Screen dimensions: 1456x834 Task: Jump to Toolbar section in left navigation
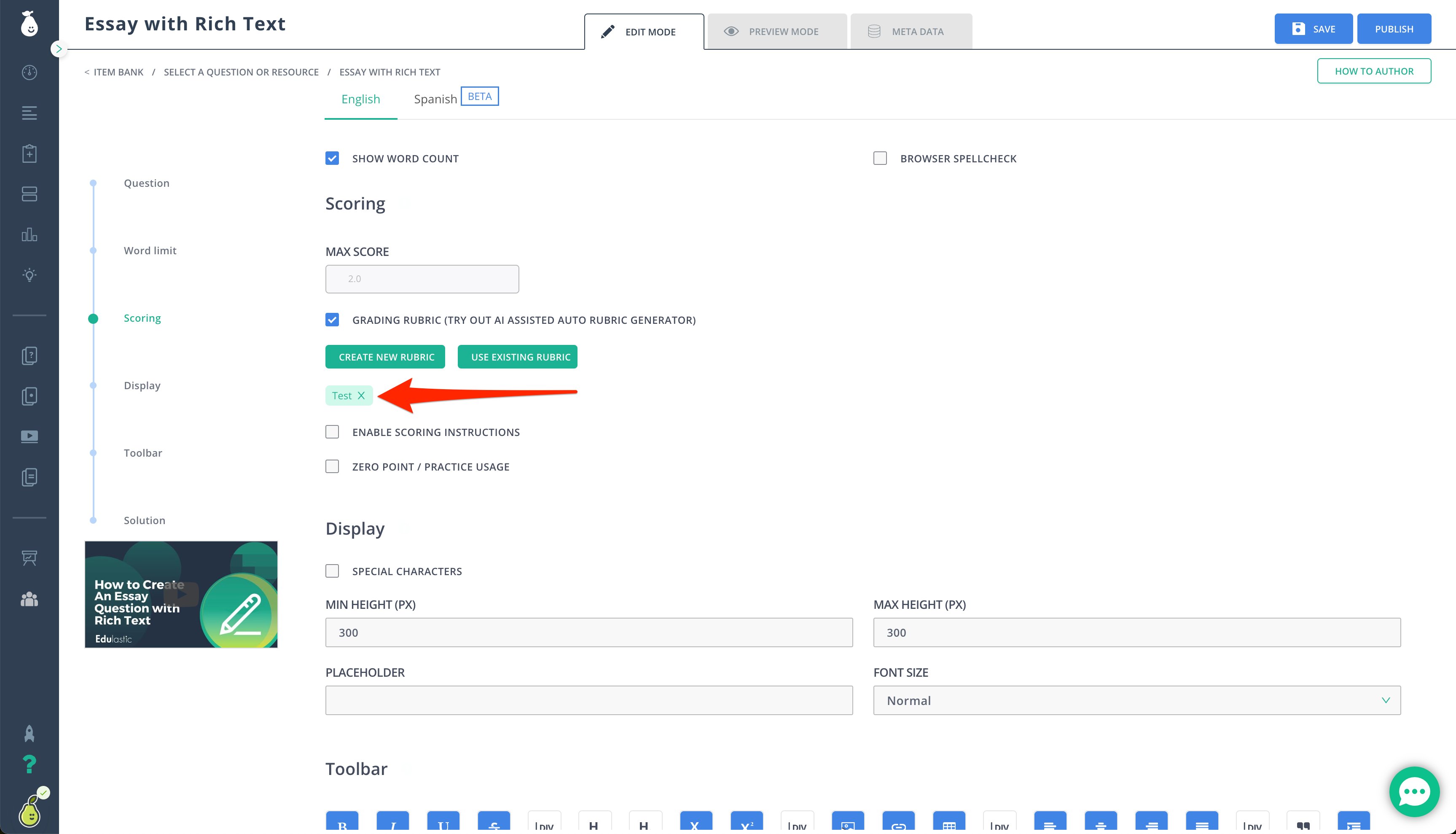tap(142, 453)
